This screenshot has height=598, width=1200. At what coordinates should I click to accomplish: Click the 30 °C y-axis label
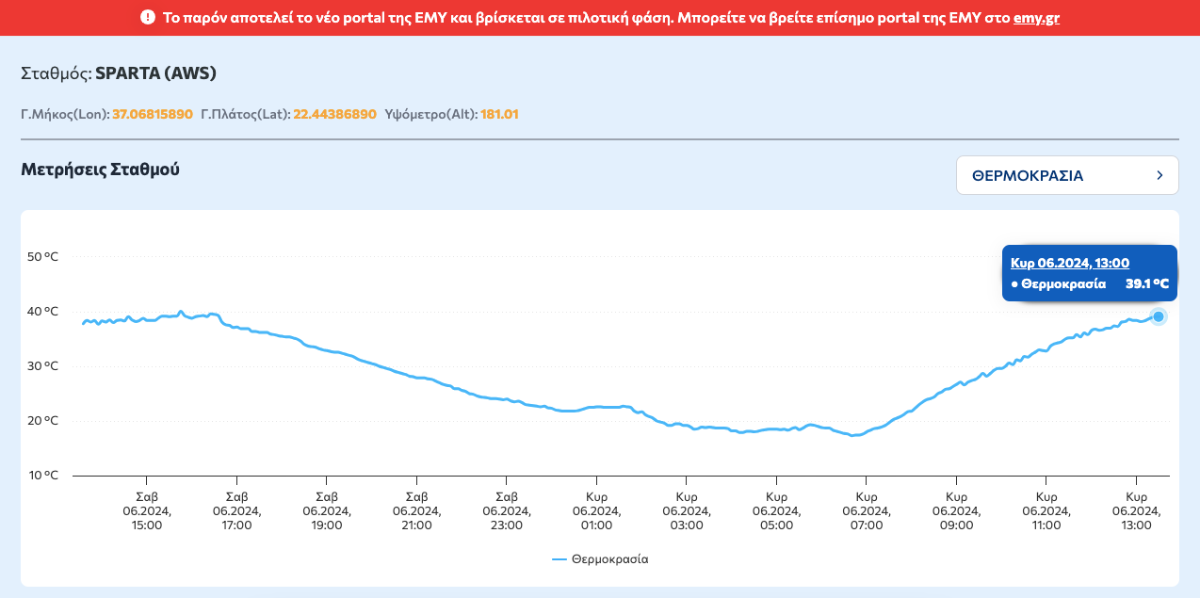pos(43,366)
